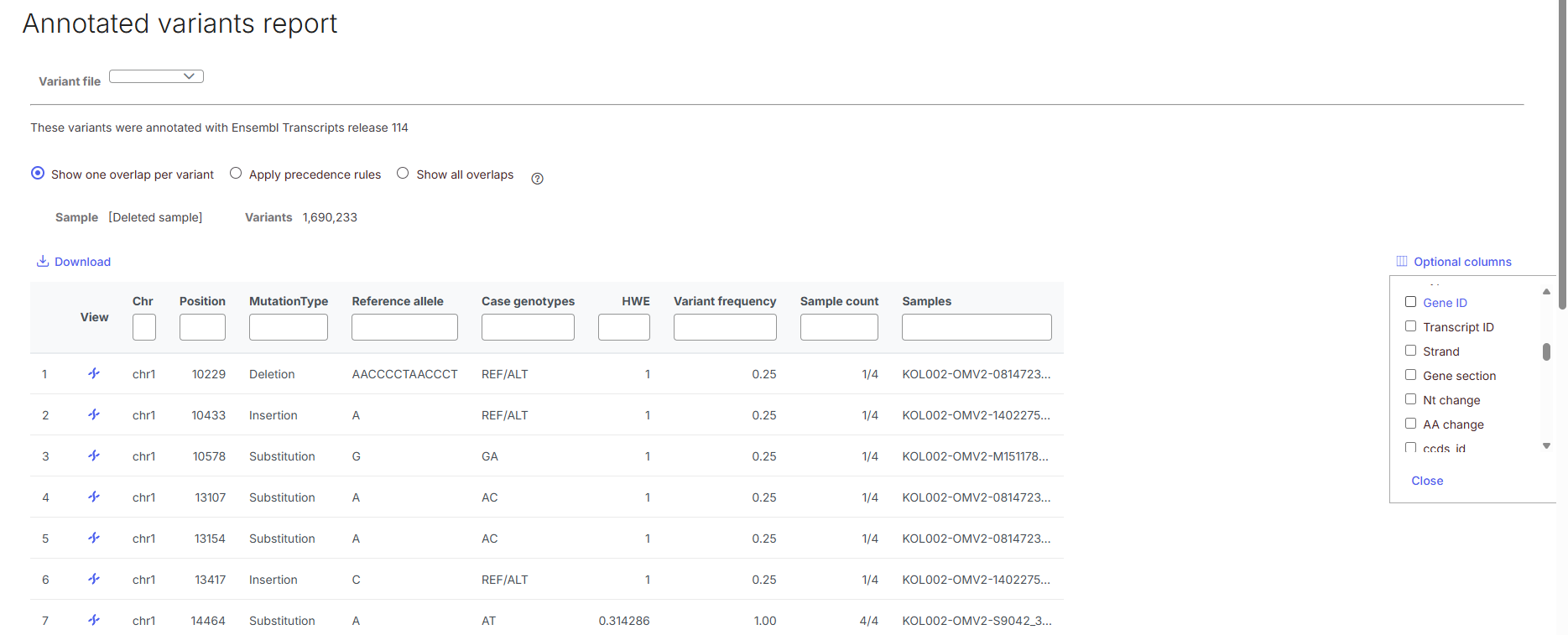Check the Transcript ID column option

click(1410, 326)
